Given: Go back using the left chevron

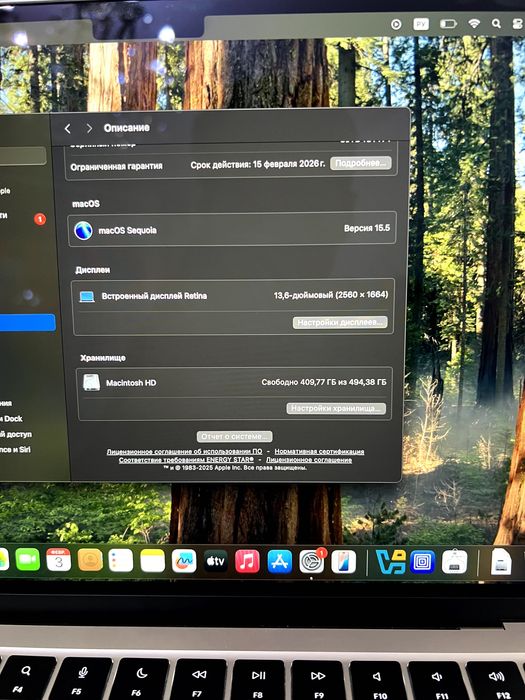Looking at the screenshot, I should coord(67,129).
